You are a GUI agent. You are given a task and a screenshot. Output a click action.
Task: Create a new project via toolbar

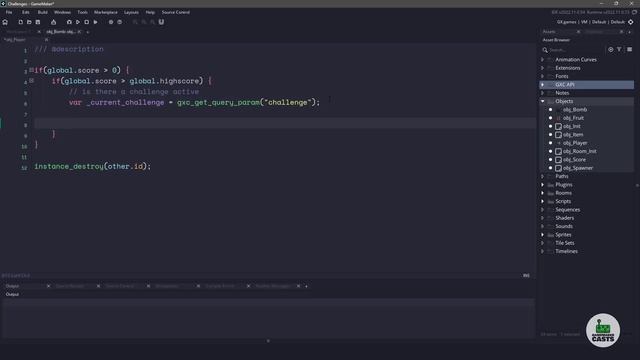tap(20, 22)
